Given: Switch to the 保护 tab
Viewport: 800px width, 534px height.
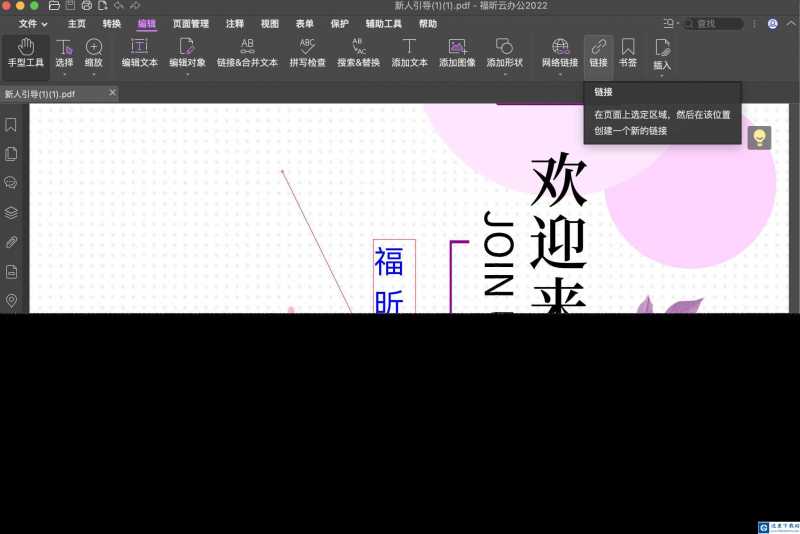Looking at the screenshot, I should pyautogui.click(x=339, y=23).
